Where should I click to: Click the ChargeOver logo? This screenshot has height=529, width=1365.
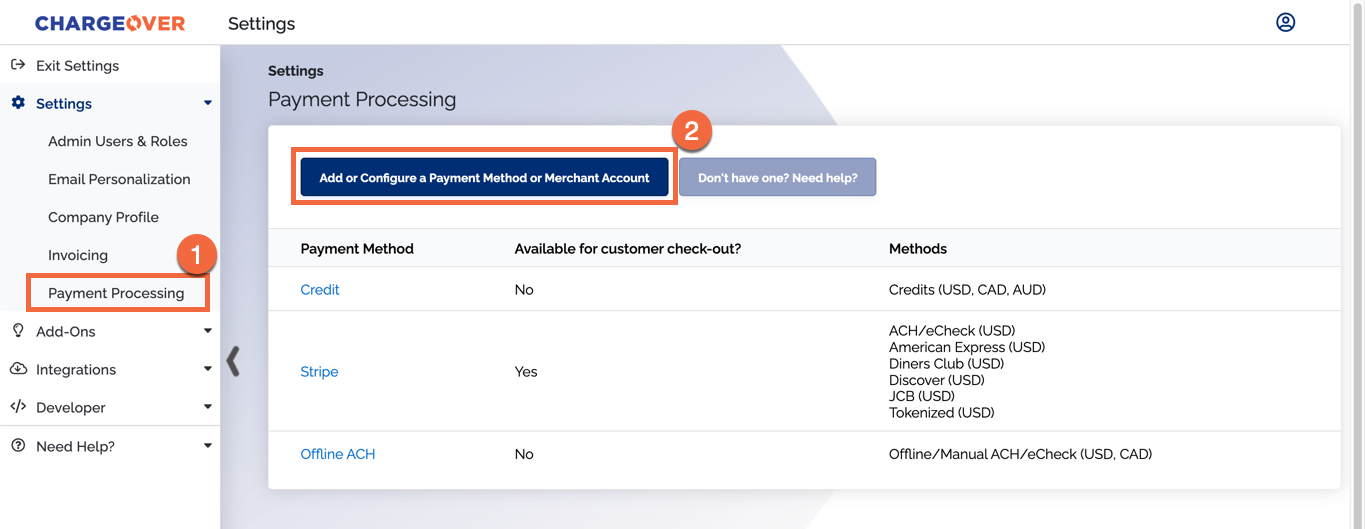110,23
